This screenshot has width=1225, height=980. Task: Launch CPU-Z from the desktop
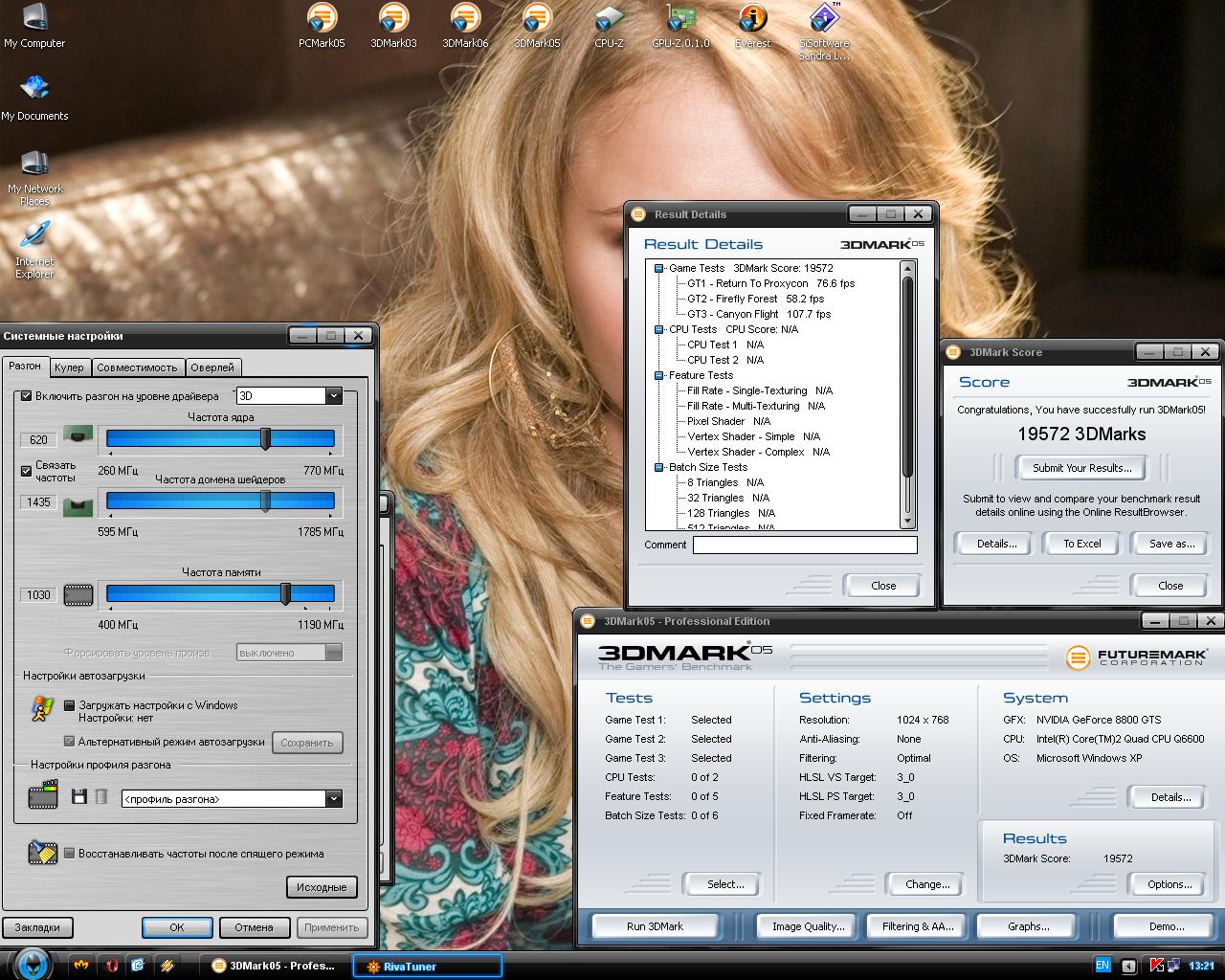tap(609, 25)
